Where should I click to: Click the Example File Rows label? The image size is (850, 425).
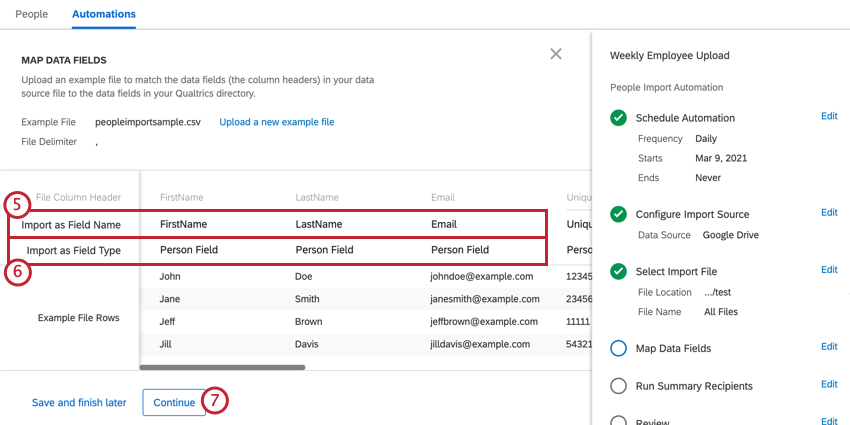click(79, 318)
